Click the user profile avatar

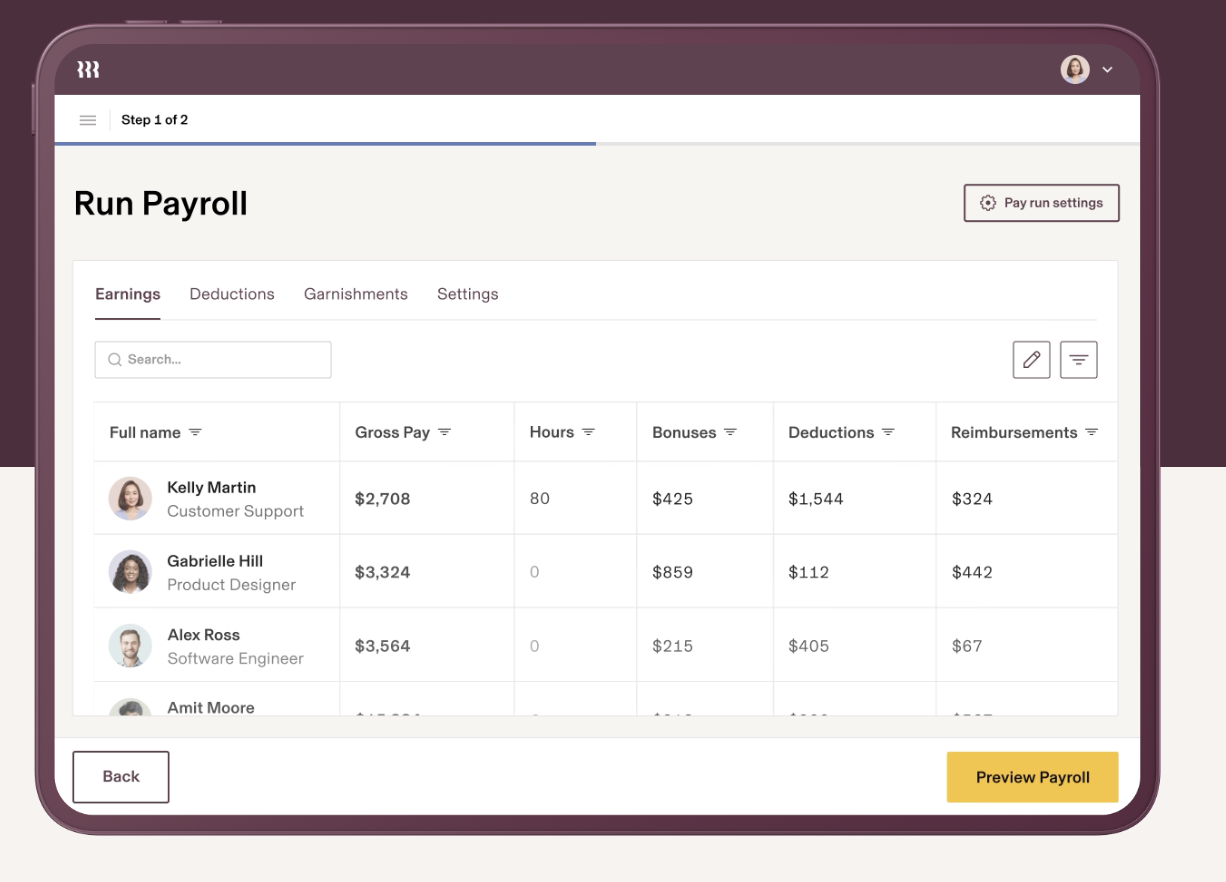(x=1075, y=69)
